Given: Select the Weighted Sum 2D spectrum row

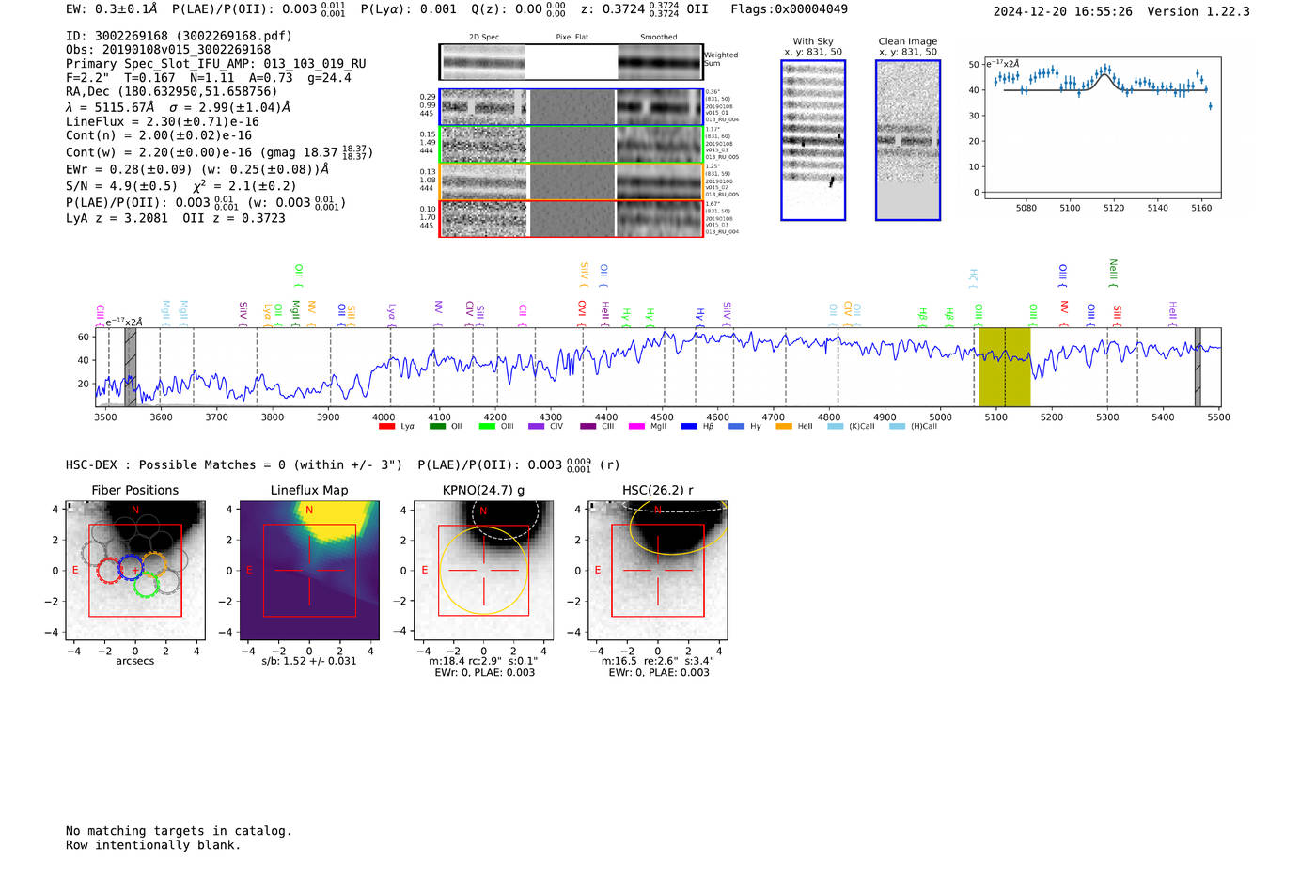Looking at the screenshot, I should click(572, 62).
